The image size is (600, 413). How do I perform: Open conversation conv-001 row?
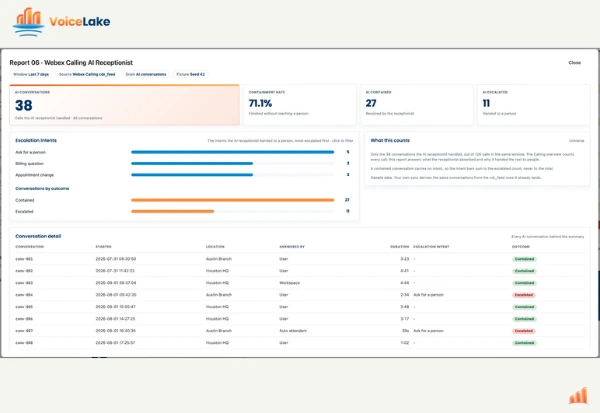300,259
